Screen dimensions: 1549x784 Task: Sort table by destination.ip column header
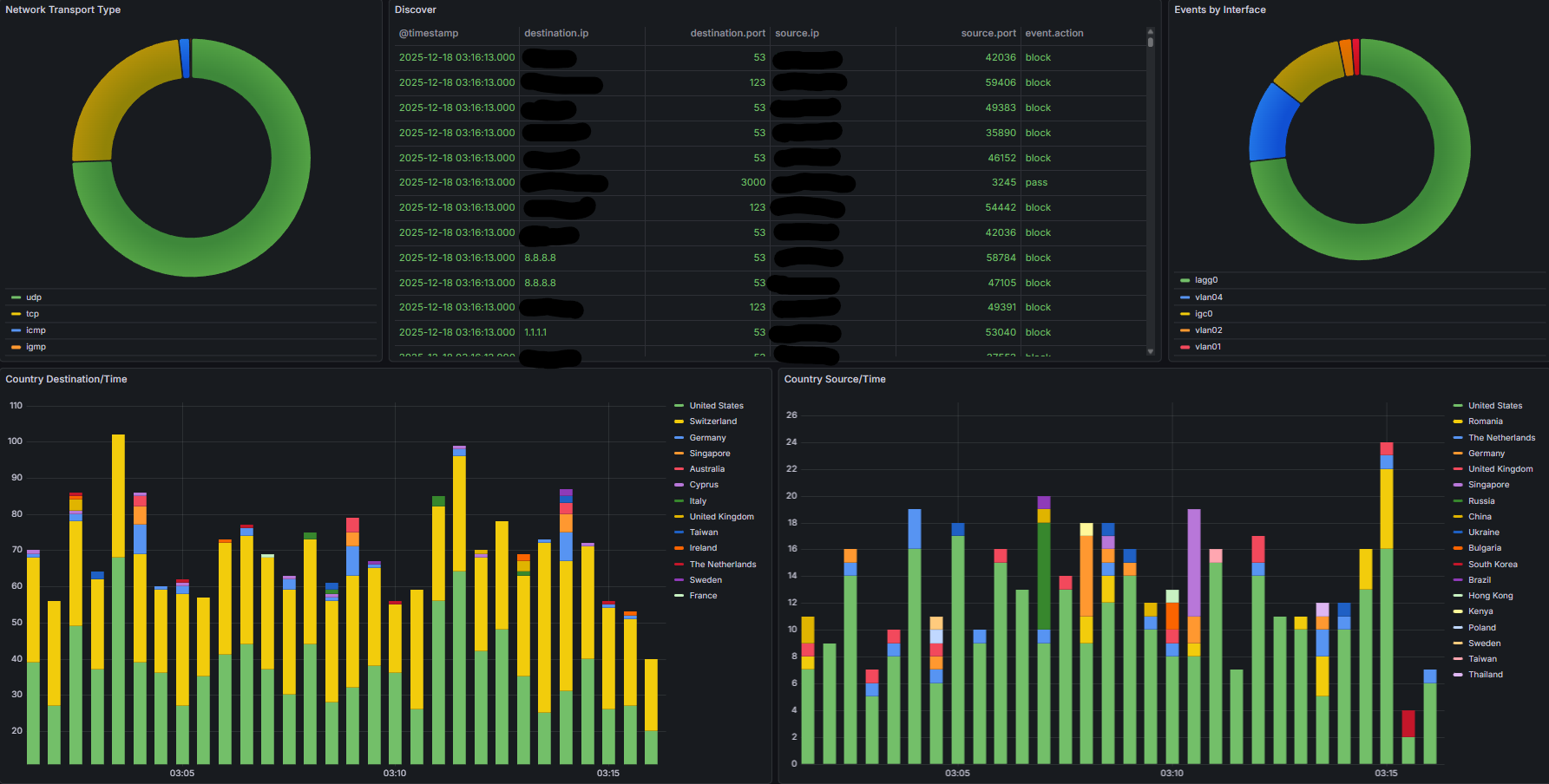click(556, 33)
